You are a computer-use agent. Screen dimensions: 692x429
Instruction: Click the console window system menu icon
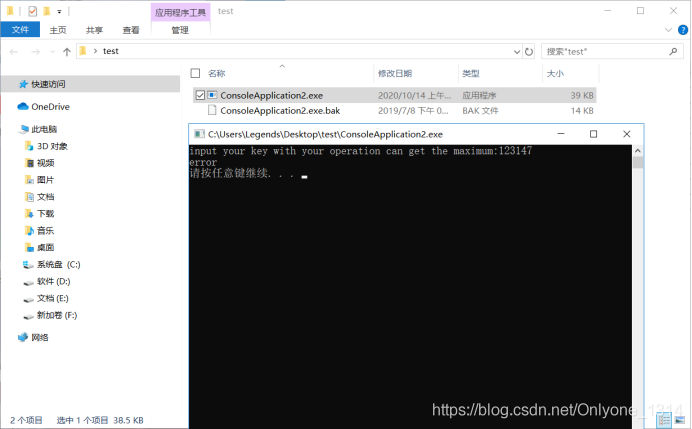point(199,134)
